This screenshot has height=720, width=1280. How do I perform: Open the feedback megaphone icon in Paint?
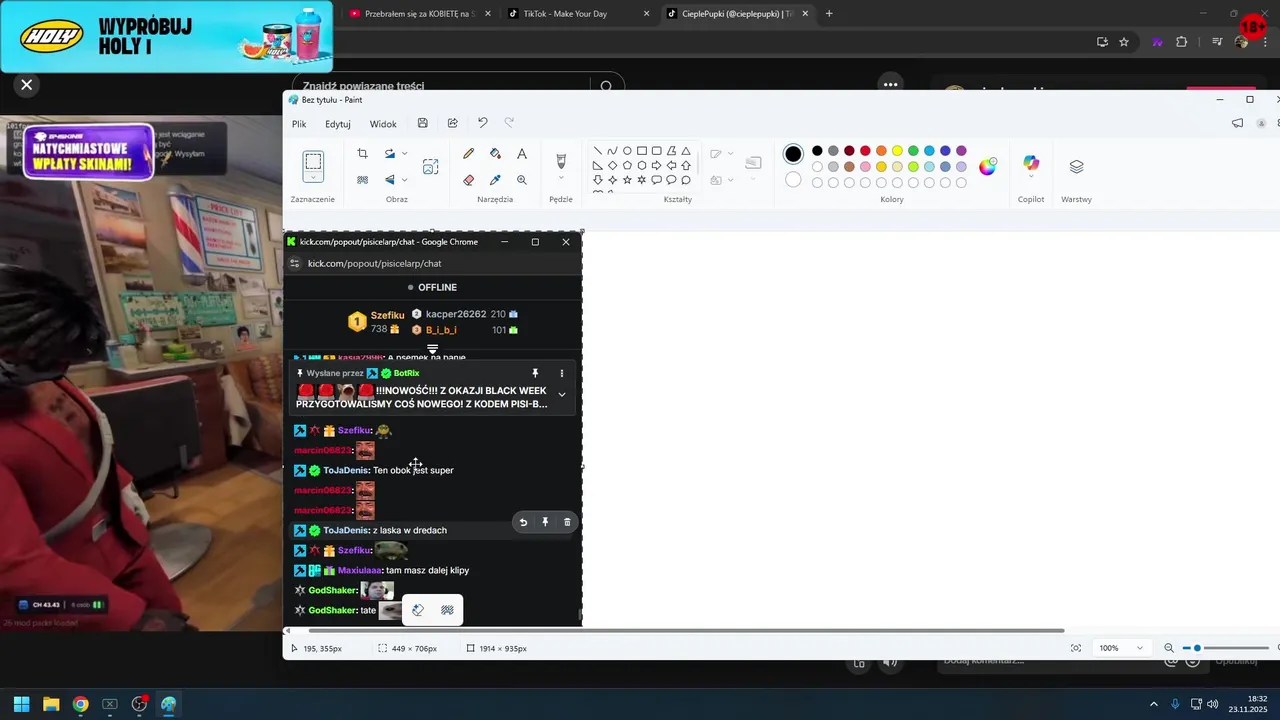pyautogui.click(x=1237, y=123)
